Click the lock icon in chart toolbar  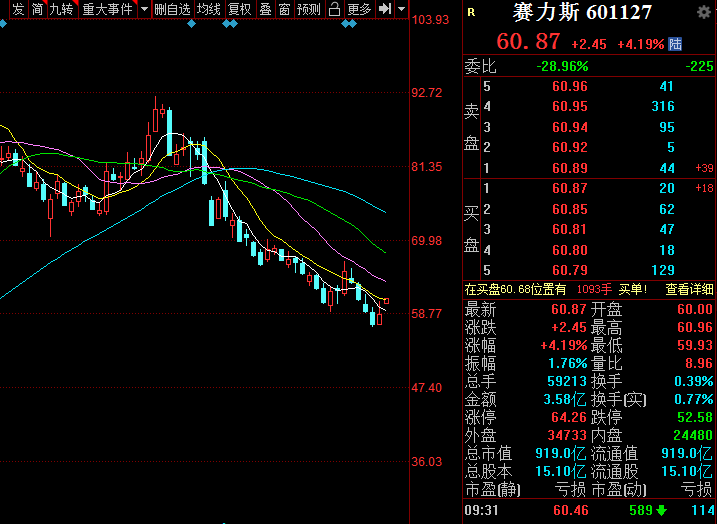[x=336, y=9]
